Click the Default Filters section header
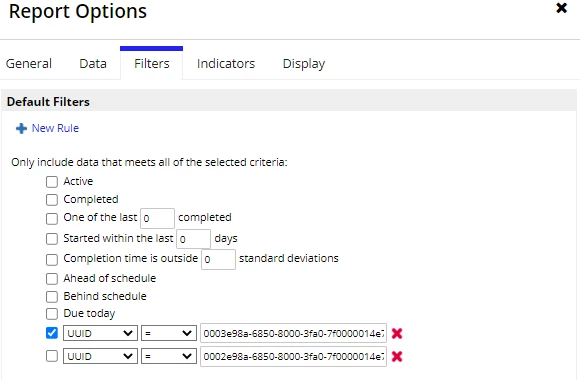This screenshot has height=380, width=580. (x=289, y=101)
